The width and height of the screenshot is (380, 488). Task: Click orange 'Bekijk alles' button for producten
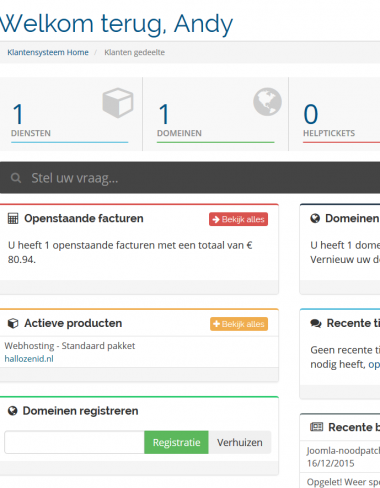(x=239, y=324)
